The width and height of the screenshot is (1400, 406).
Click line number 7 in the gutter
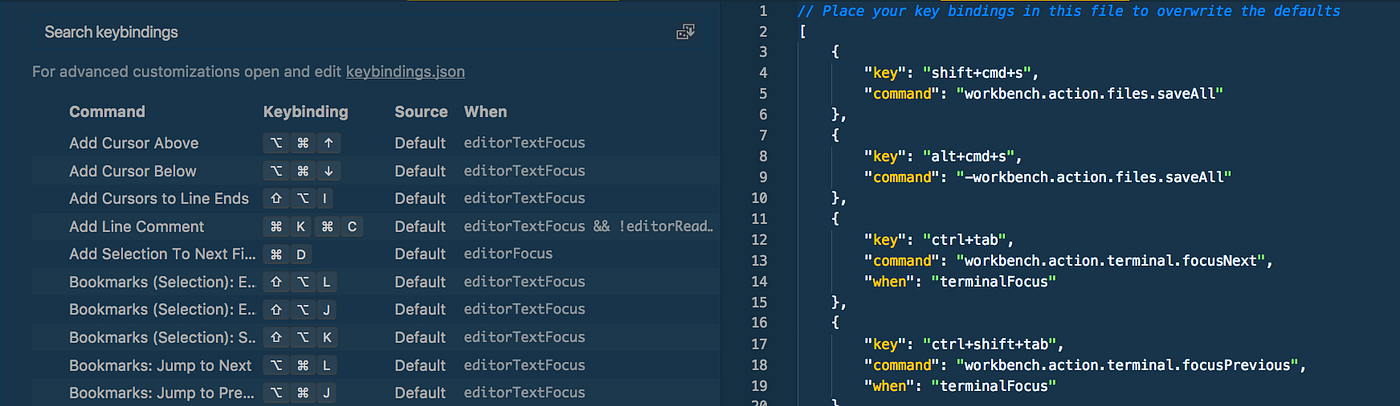(x=764, y=135)
